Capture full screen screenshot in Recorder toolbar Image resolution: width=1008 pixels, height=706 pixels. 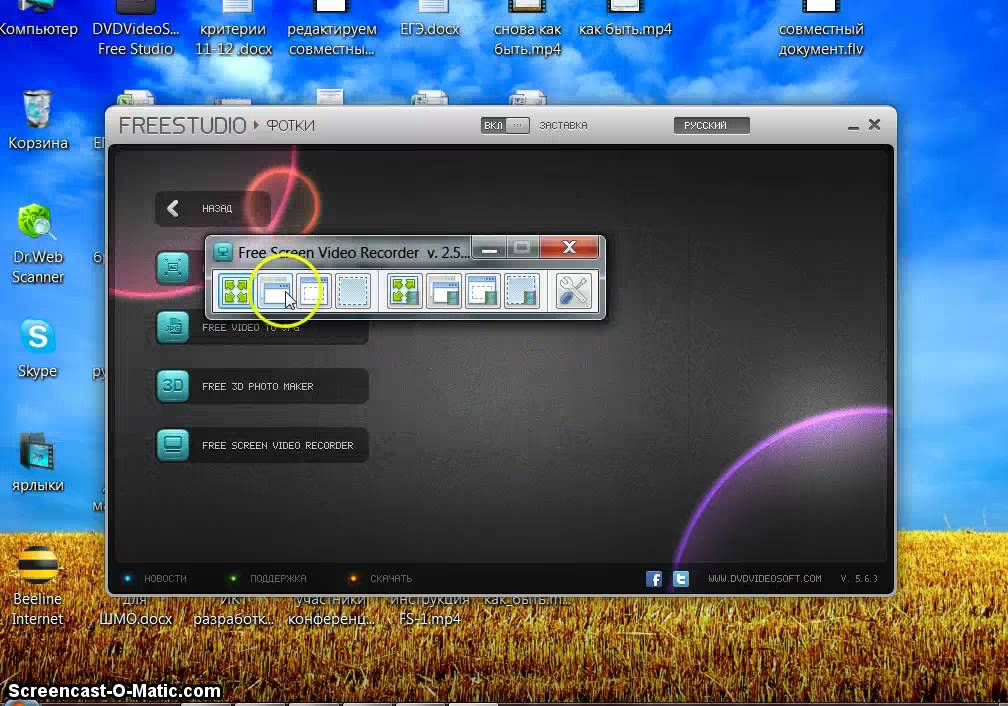235,291
